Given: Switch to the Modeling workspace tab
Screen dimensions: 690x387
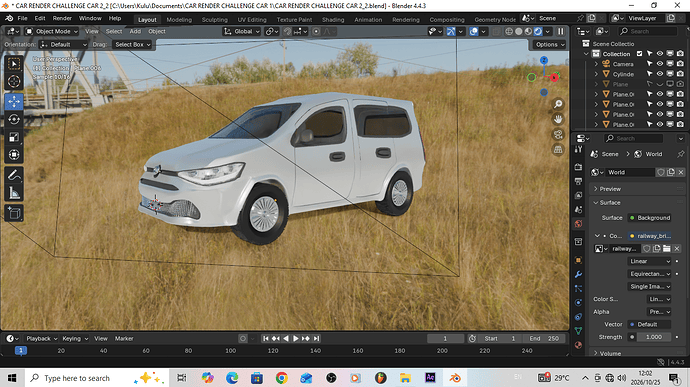Looking at the screenshot, I should point(179,19).
